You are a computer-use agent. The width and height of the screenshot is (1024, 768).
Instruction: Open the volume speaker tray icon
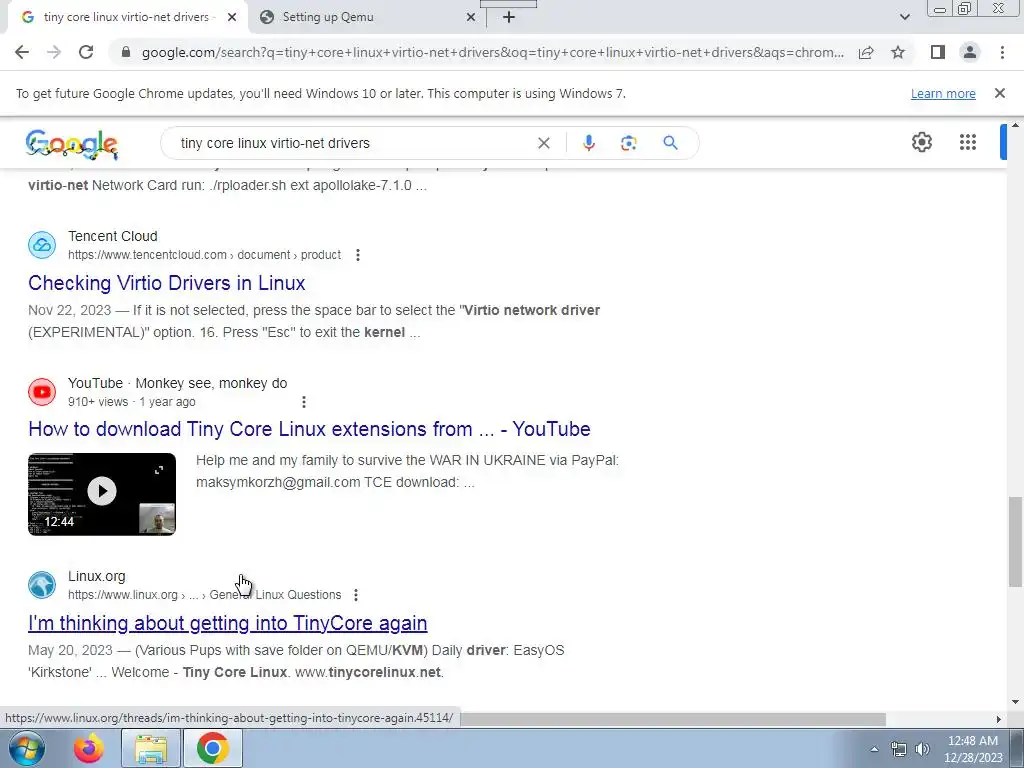coord(922,749)
